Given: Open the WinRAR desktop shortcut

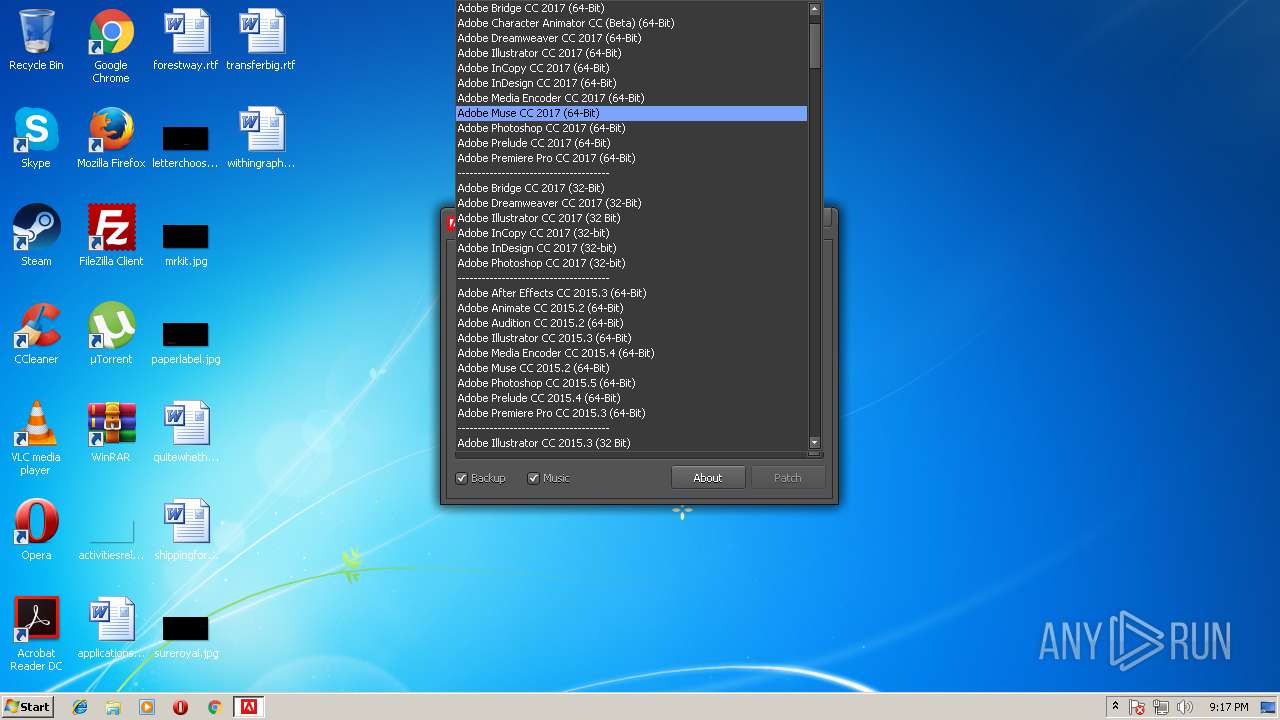Looking at the screenshot, I should click(x=111, y=433).
